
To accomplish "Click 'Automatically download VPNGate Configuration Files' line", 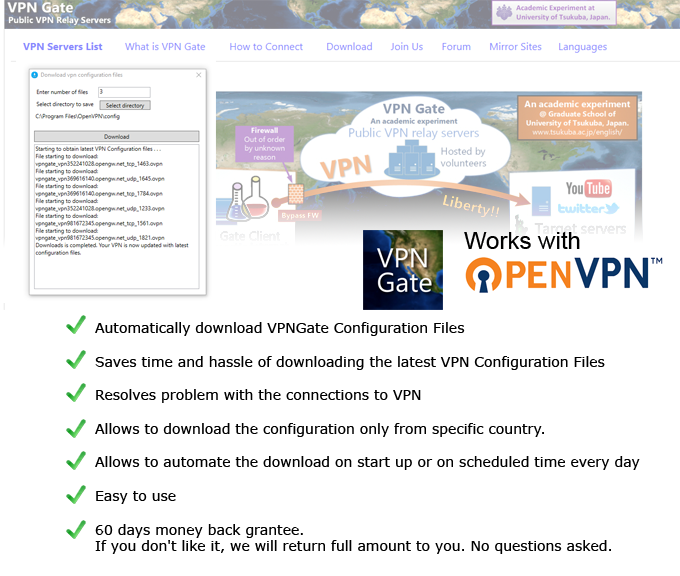I will [x=279, y=328].
